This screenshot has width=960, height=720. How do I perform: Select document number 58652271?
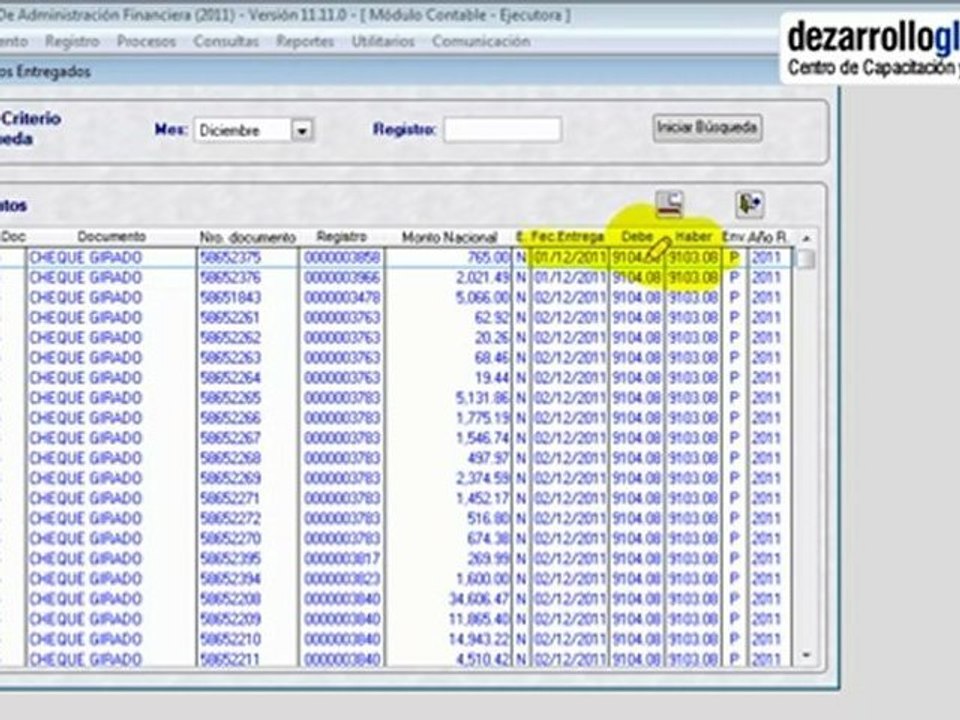(x=230, y=499)
